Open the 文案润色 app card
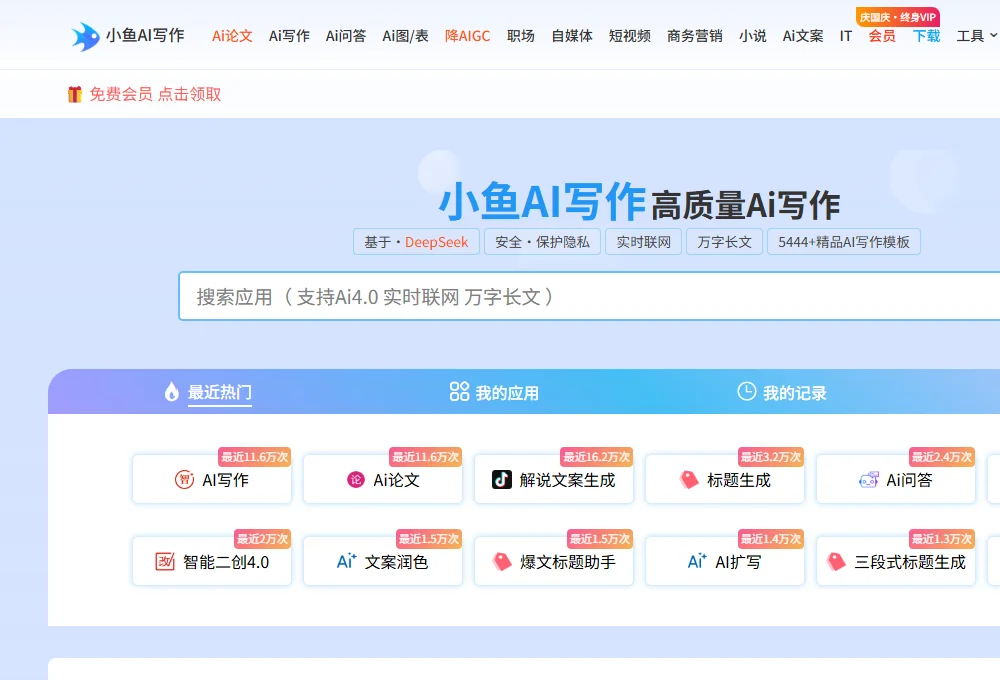 click(383, 561)
